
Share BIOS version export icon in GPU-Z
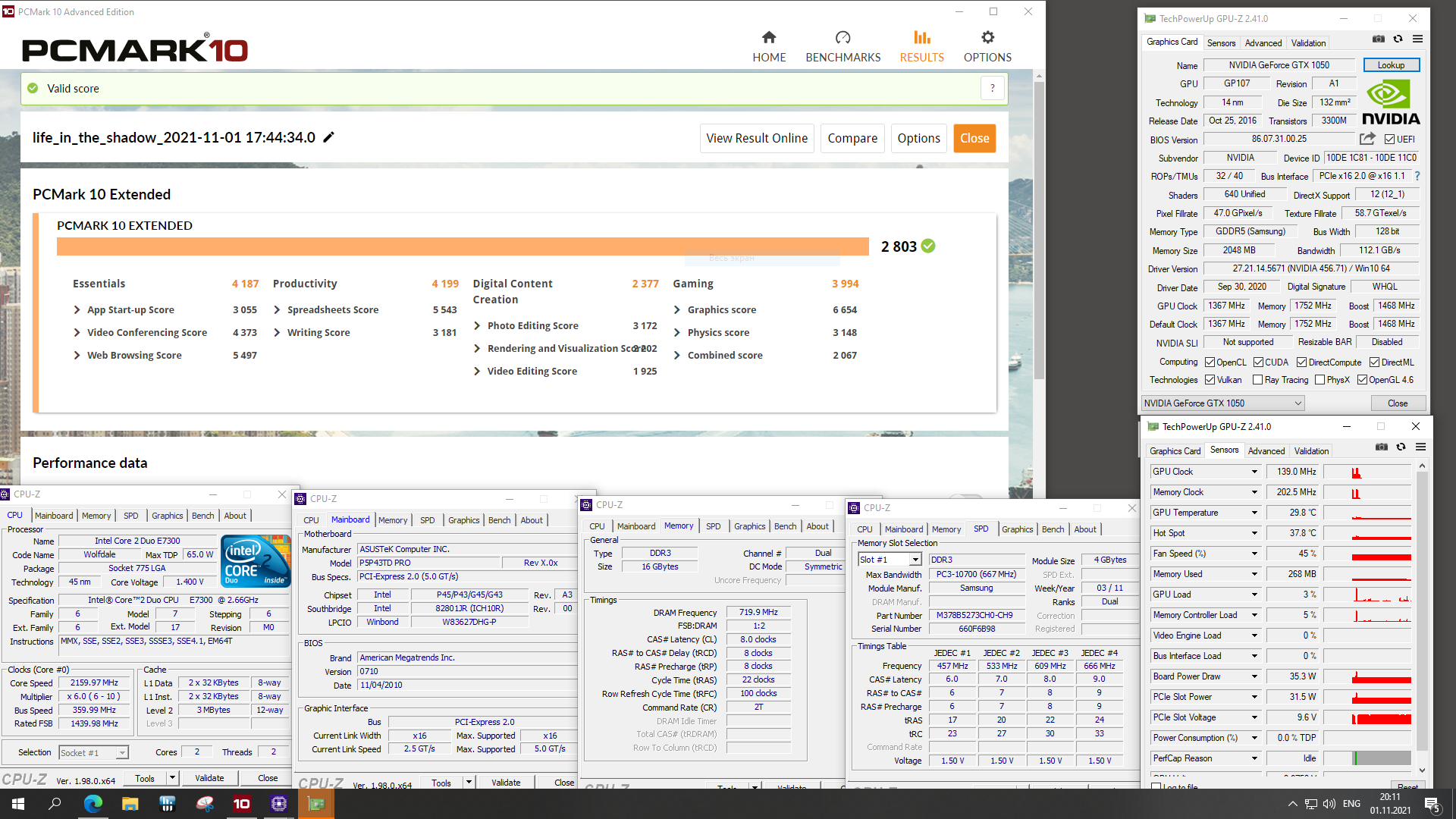[x=1367, y=139]
